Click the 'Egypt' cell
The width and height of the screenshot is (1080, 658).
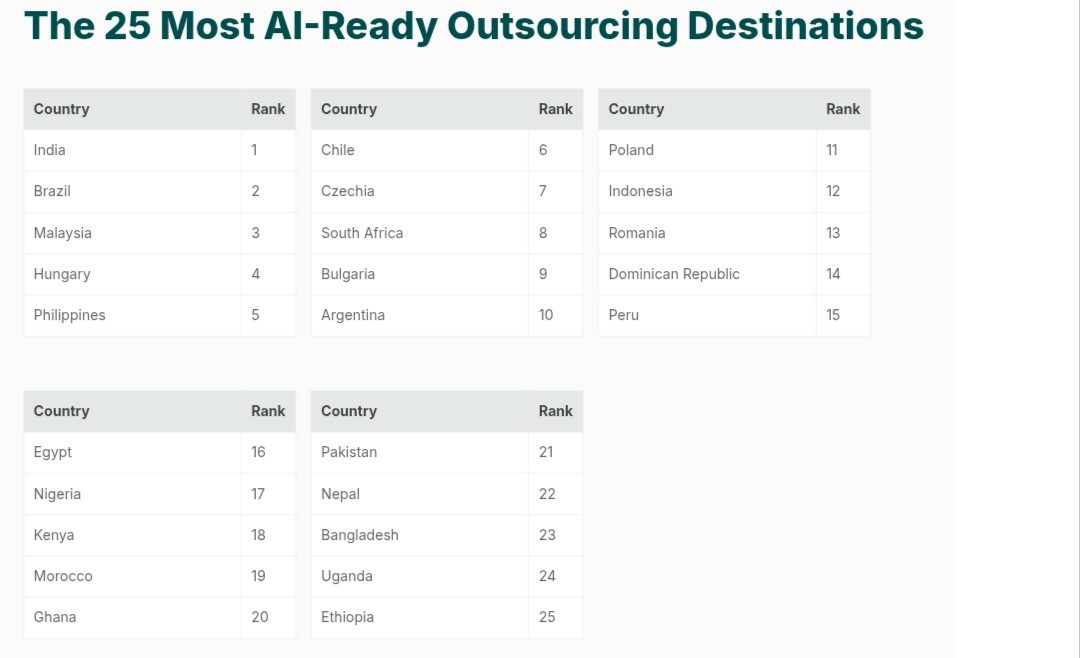(x=132, y=453)
